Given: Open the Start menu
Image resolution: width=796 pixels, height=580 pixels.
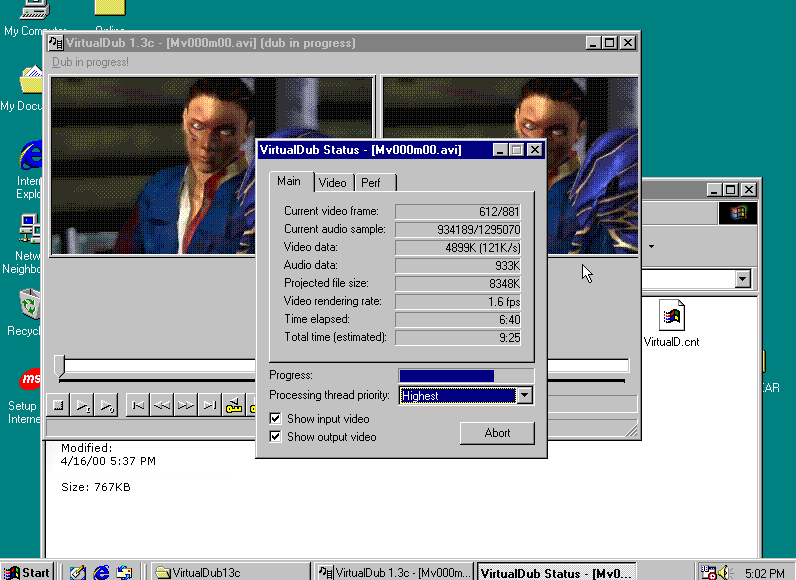Looking at the screenshot, I should tap(26, 572).
